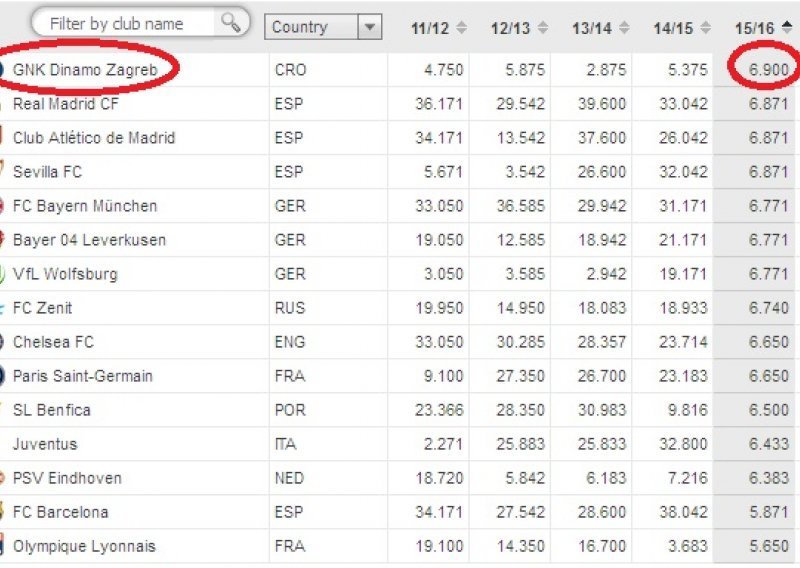Screen dimensions: 800x568
Task: Open the Juventus club entry
Action: point(45,444)
